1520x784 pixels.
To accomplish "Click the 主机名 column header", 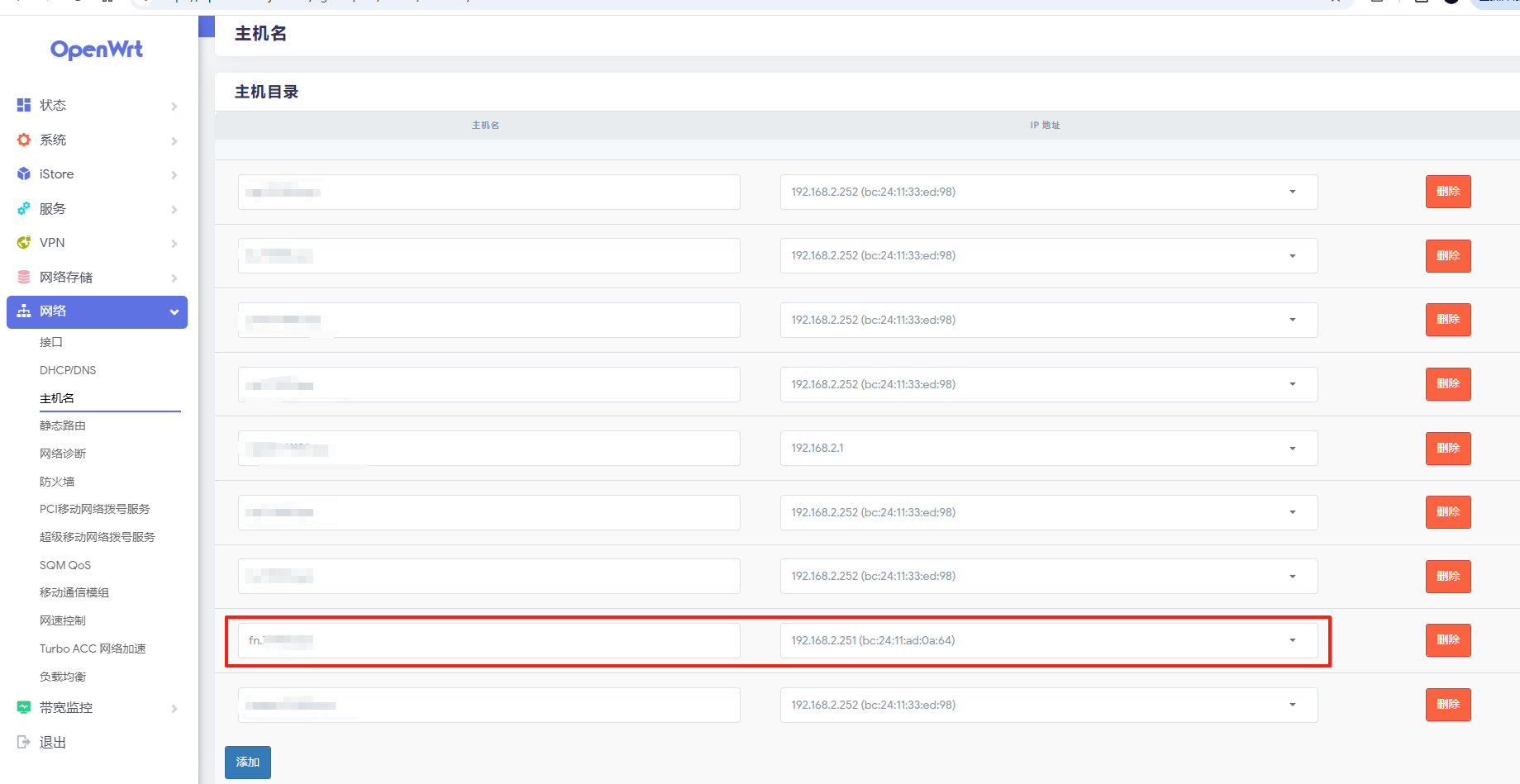I will (x=485, y=126).
